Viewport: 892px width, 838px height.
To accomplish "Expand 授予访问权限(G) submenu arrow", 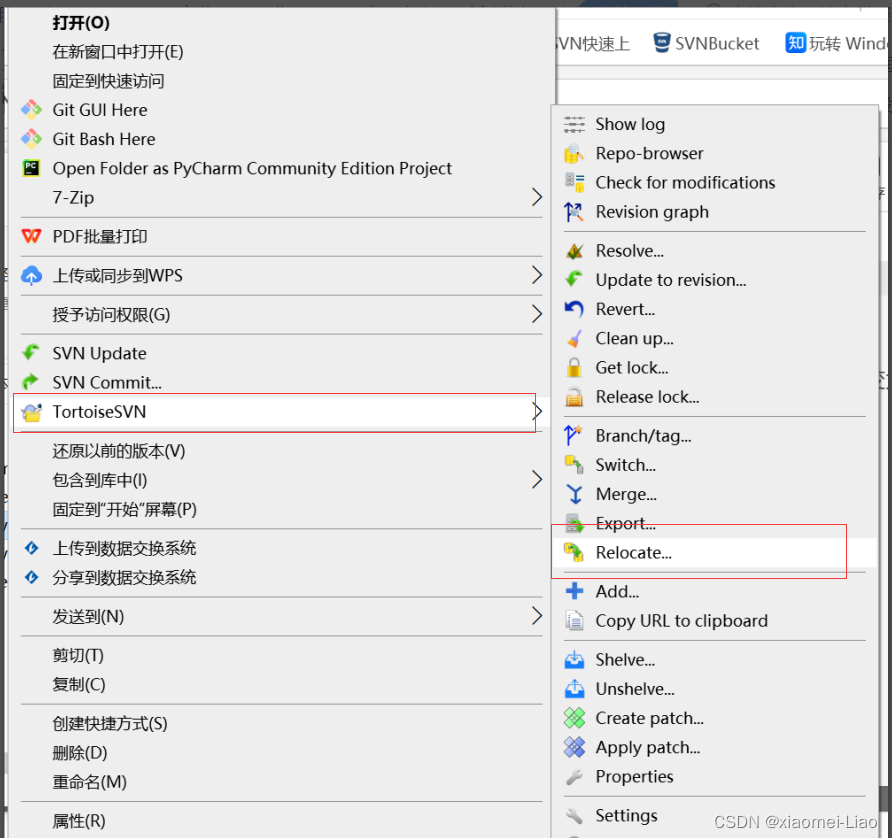I will pyautogui.click(x=536, y=314).
